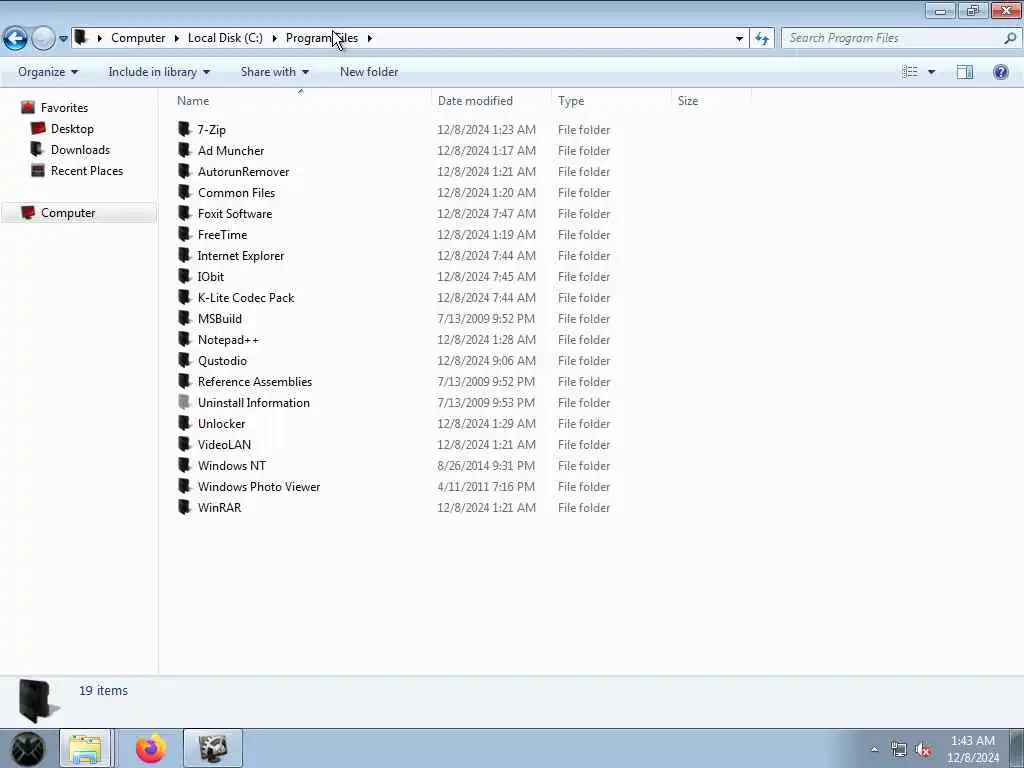Open the Include in library menu
1024x768 pixels.
point(159,72)
